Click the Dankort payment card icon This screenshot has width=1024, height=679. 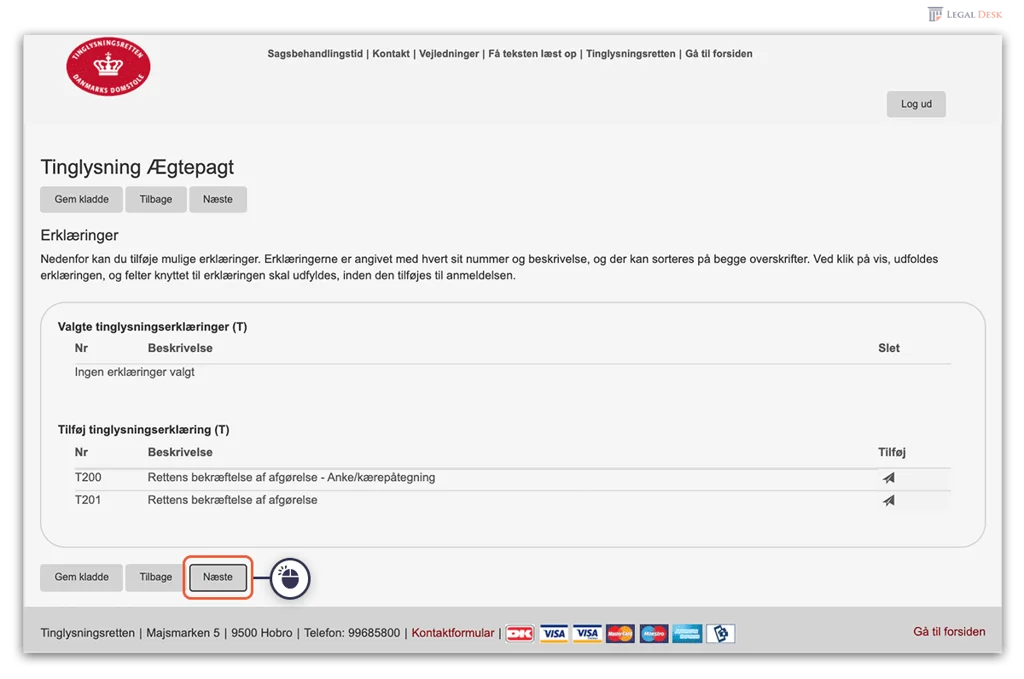tap(520, 633)
